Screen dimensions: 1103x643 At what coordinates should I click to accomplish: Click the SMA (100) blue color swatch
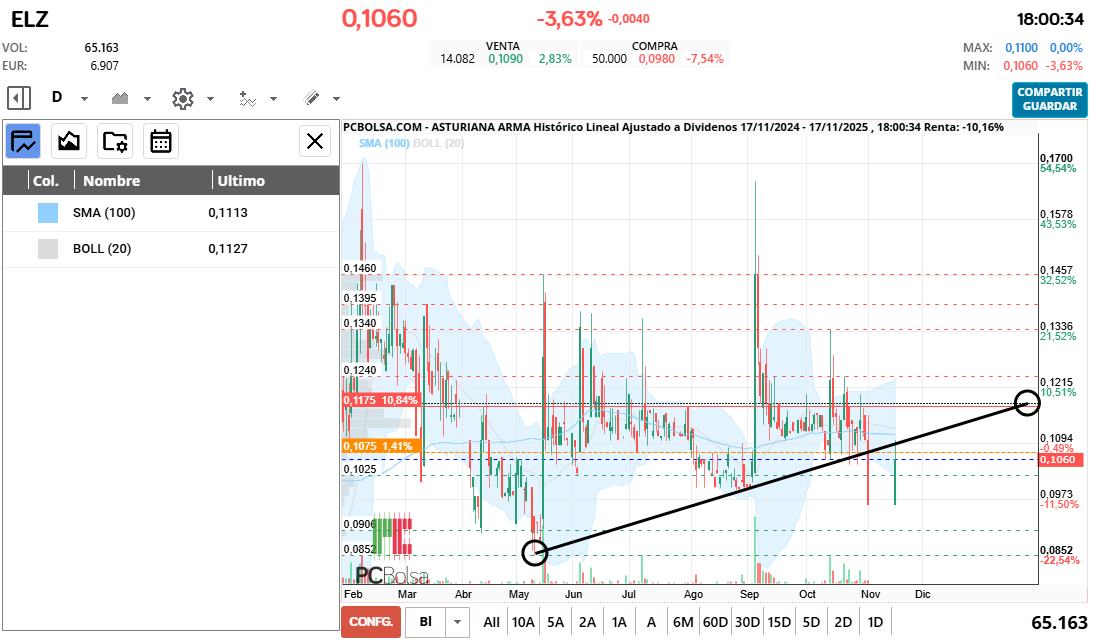coord(48,212)
